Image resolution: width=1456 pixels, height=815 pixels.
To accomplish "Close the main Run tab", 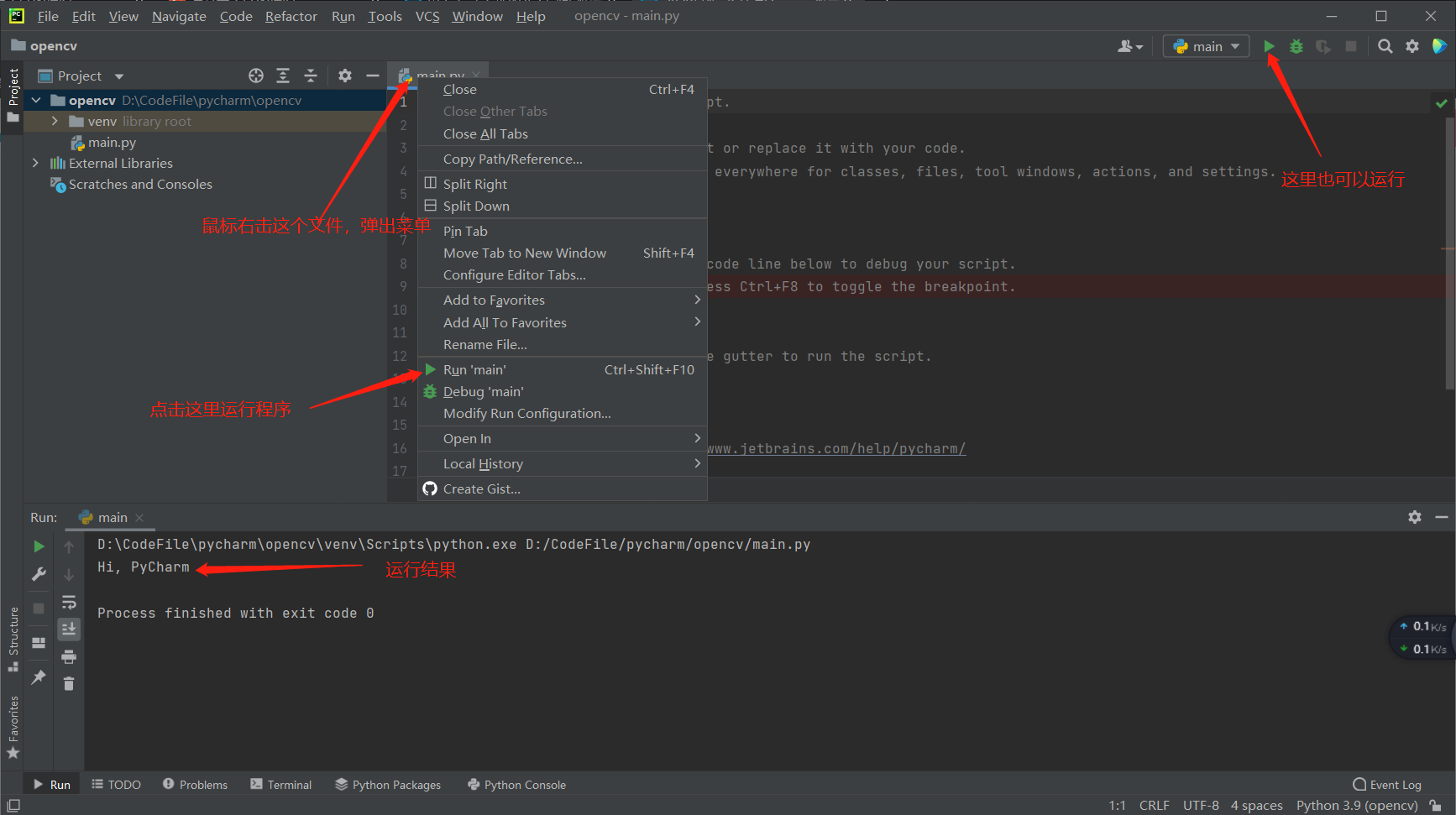I will [x=139, y=518].
